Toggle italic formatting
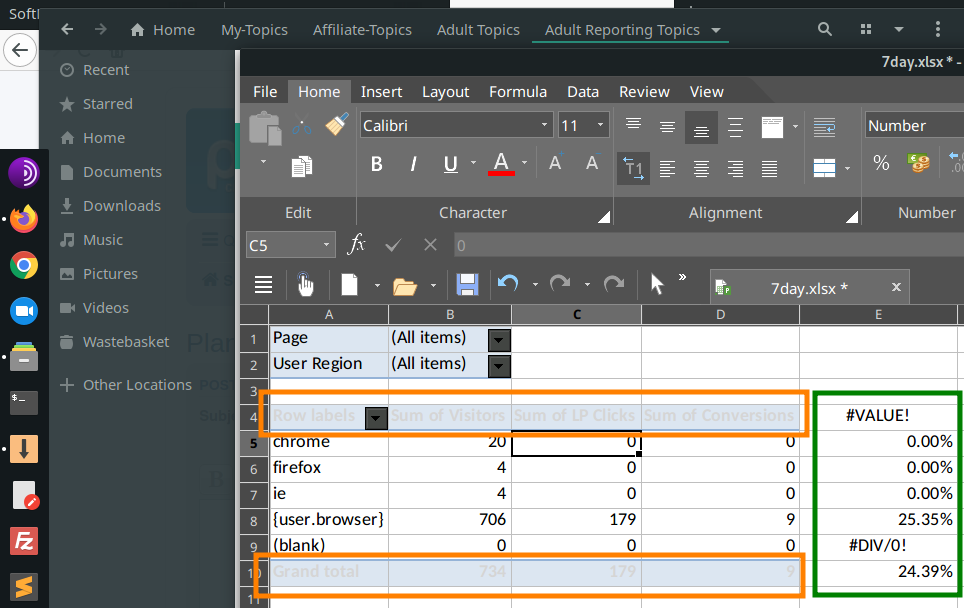The height and width of the screenshot is (609, 964). point(413,164)
